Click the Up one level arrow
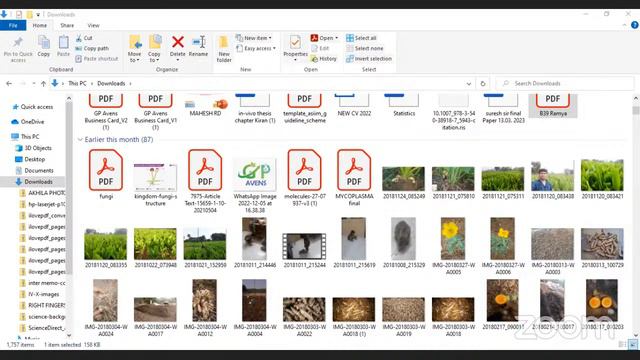The height and width of the screenshot is (360, 640). (43, 84)
